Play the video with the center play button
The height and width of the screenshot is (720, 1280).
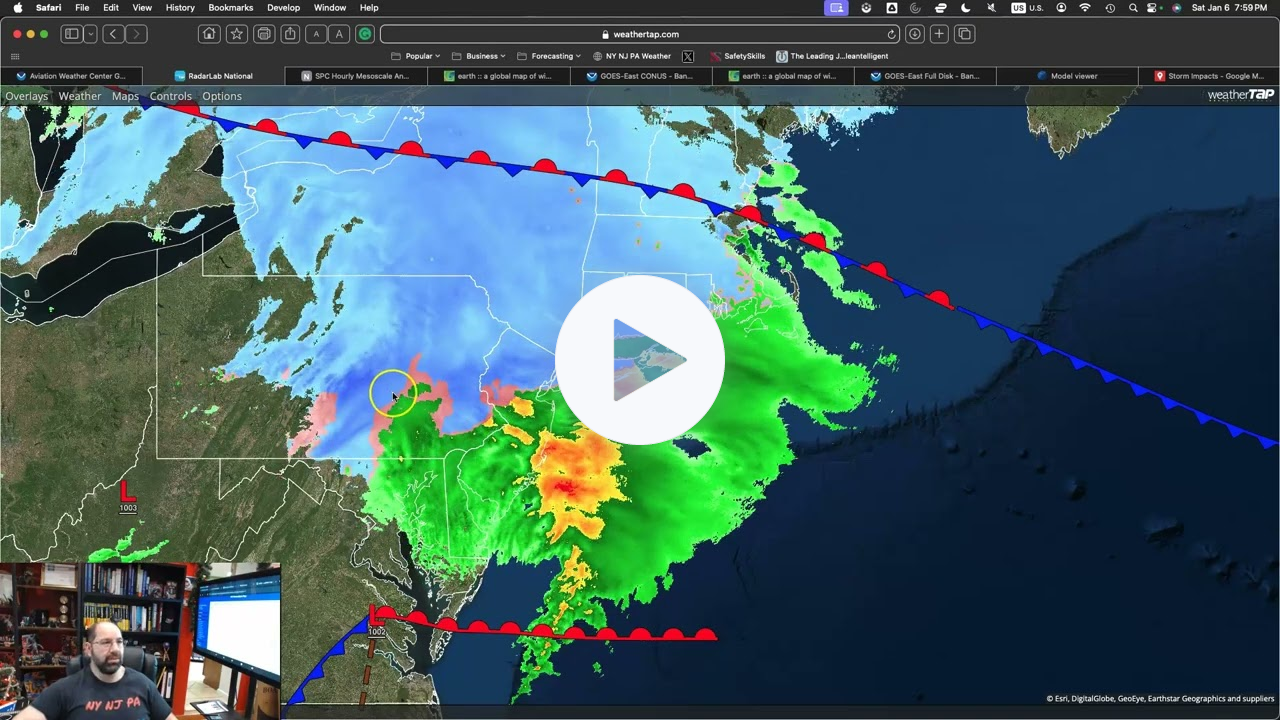pyautogui.click(x=640, y=358)
